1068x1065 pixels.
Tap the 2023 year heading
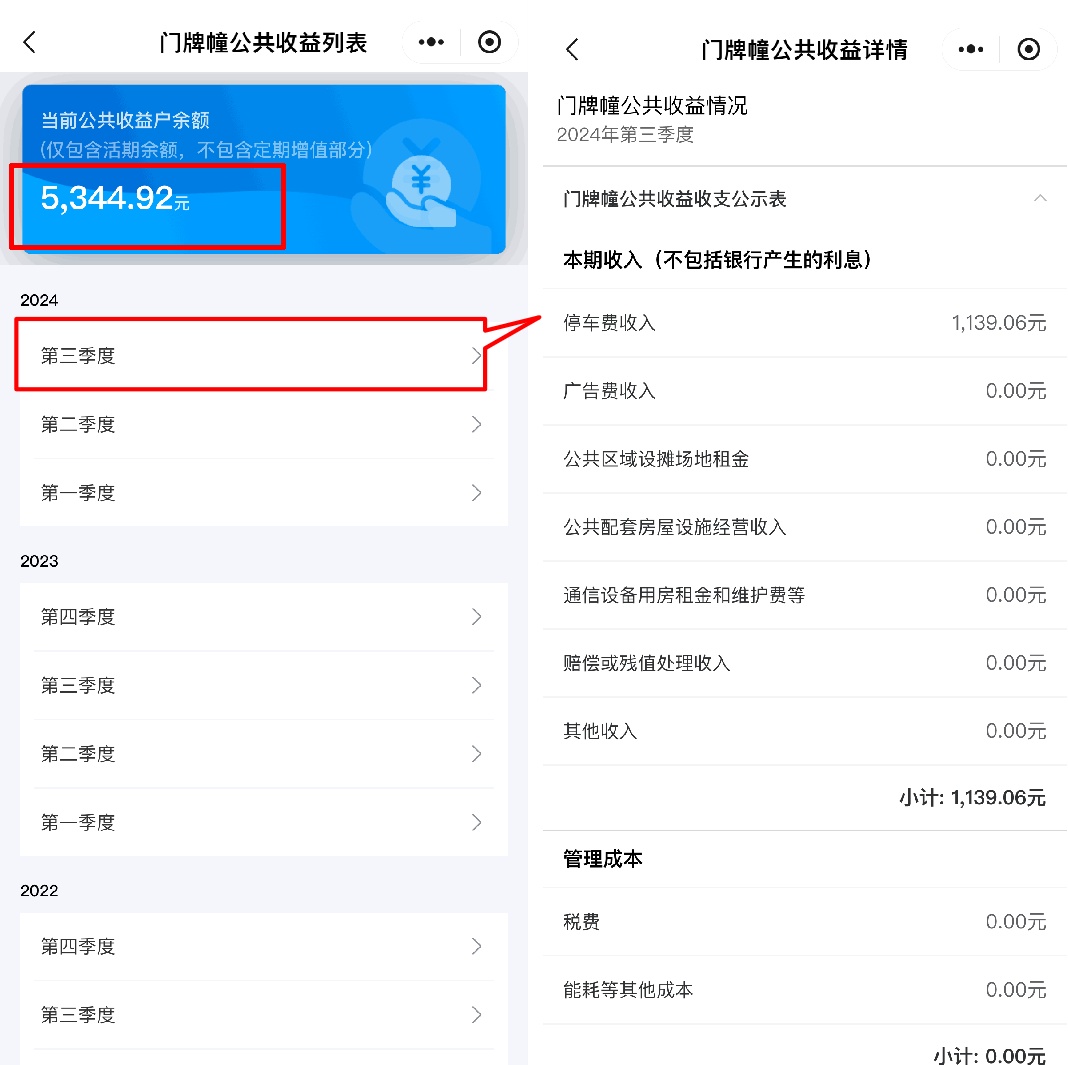pos(39,561)
